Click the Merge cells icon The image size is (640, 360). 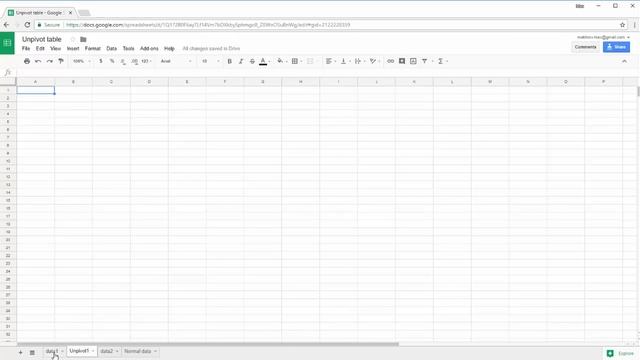pos(310,61)
